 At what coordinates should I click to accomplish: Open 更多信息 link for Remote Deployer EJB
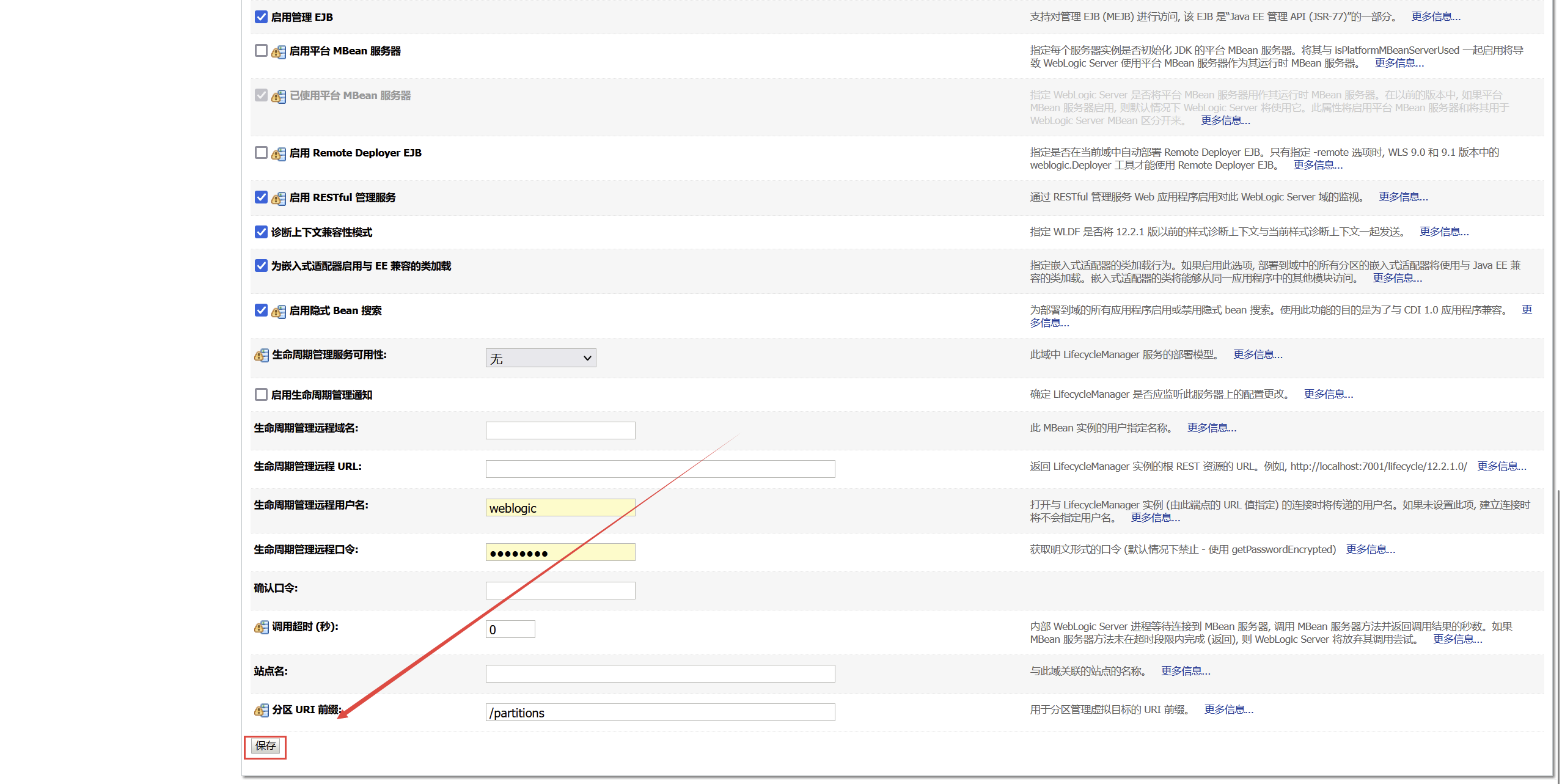coord(1318,165)
